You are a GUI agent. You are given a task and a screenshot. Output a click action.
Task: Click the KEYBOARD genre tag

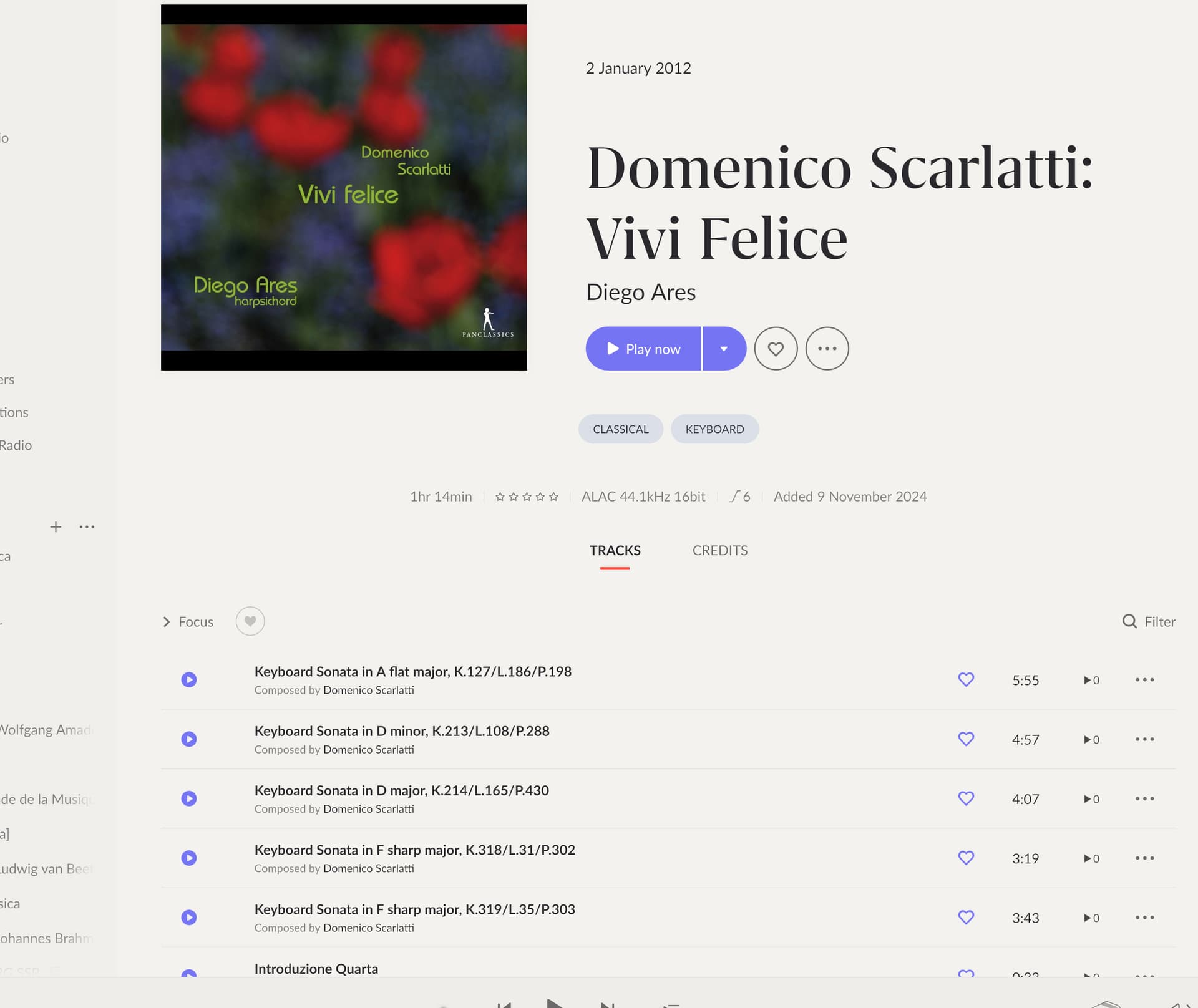click(x=714, y=429)
